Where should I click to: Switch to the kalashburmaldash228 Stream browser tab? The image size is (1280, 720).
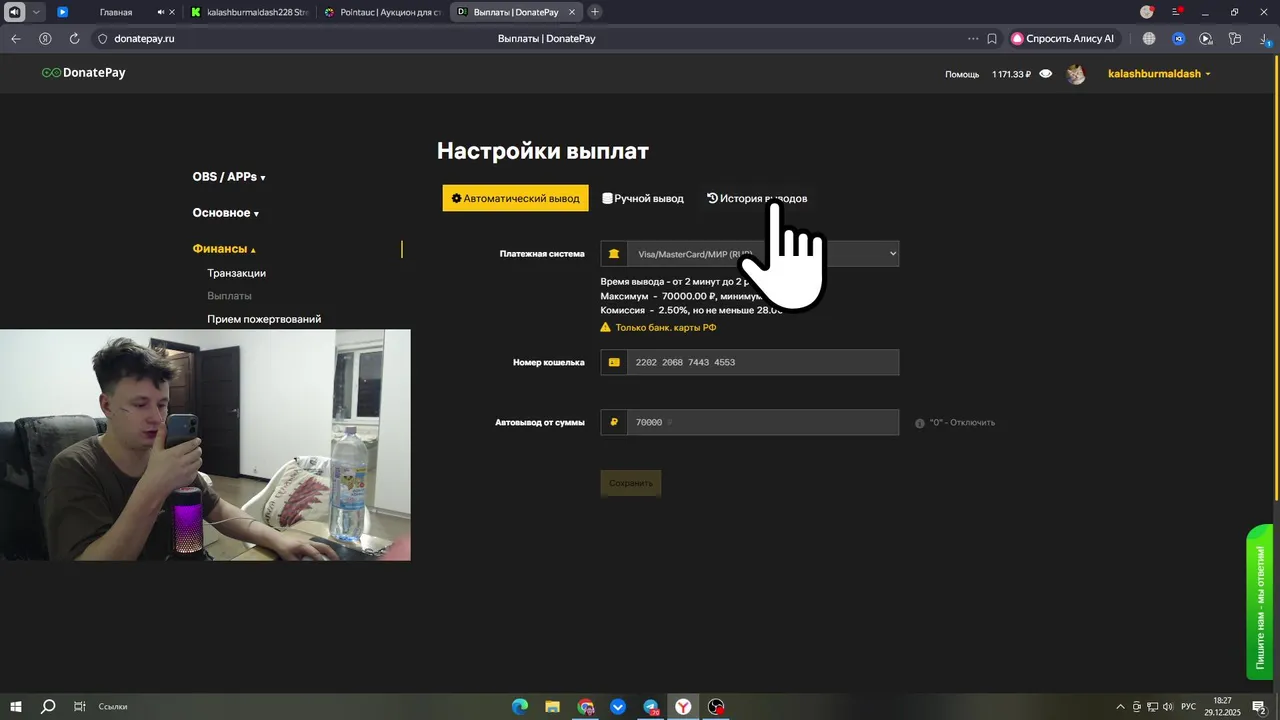tap(250, 12)
